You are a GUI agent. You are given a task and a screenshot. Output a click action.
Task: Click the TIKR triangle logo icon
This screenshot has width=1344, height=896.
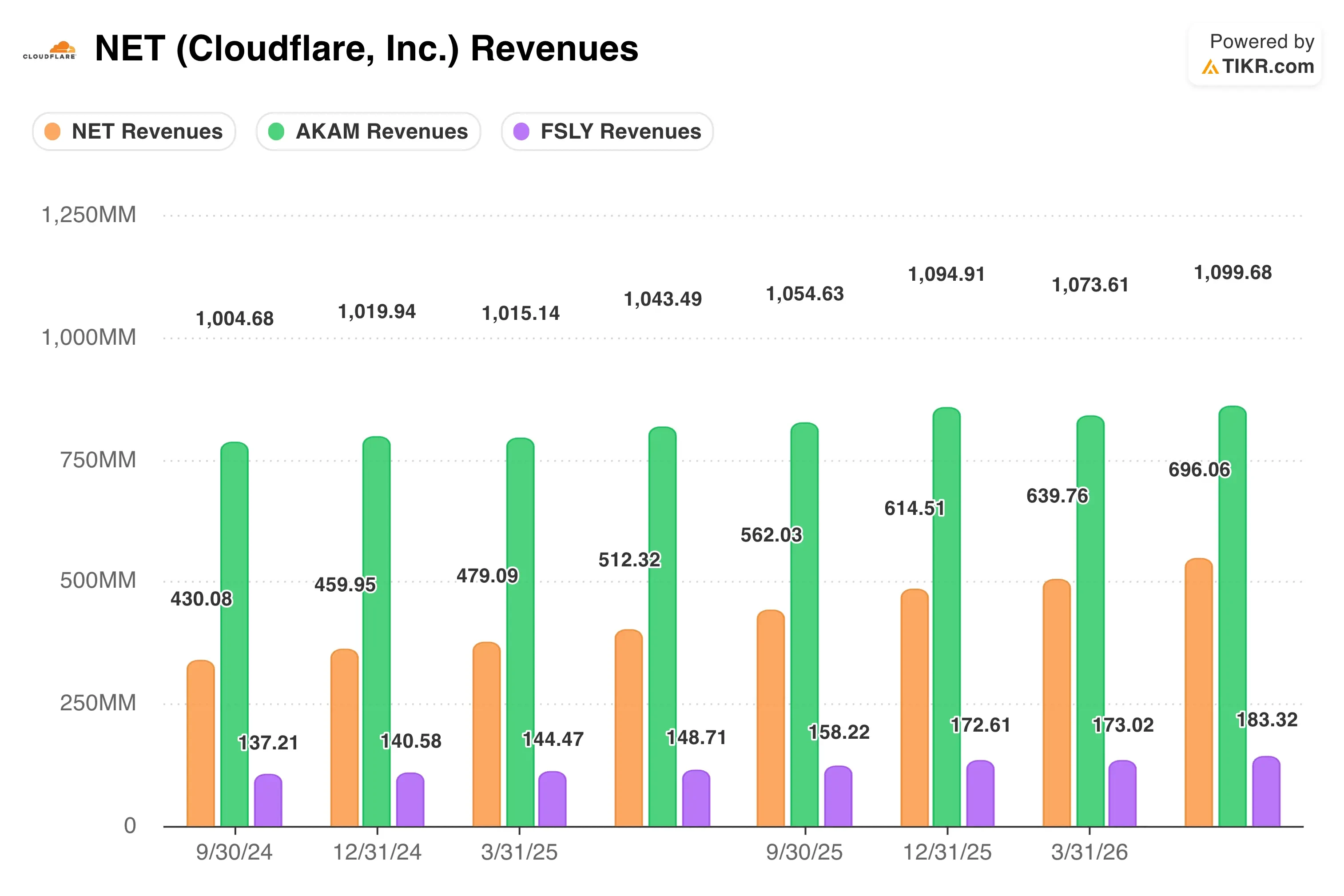coord(1209,67)
